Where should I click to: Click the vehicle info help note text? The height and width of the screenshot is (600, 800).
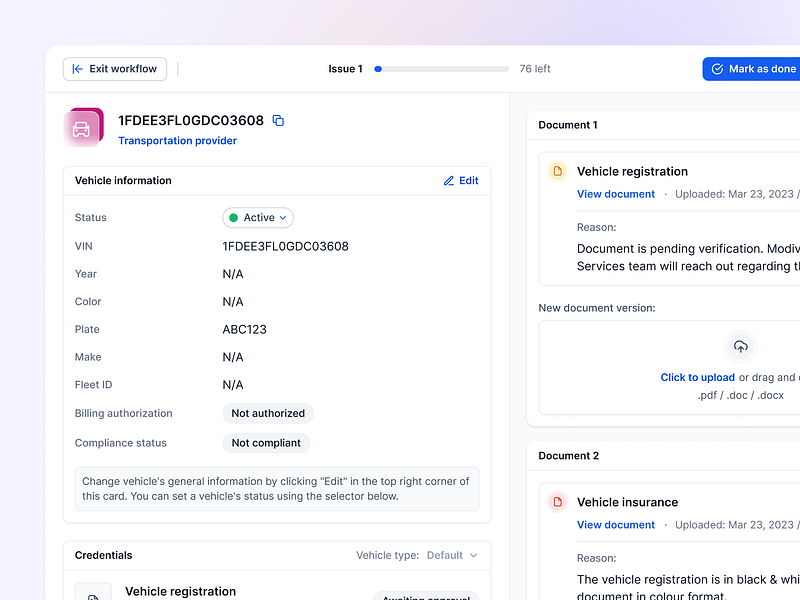click(x=277, y=489)
